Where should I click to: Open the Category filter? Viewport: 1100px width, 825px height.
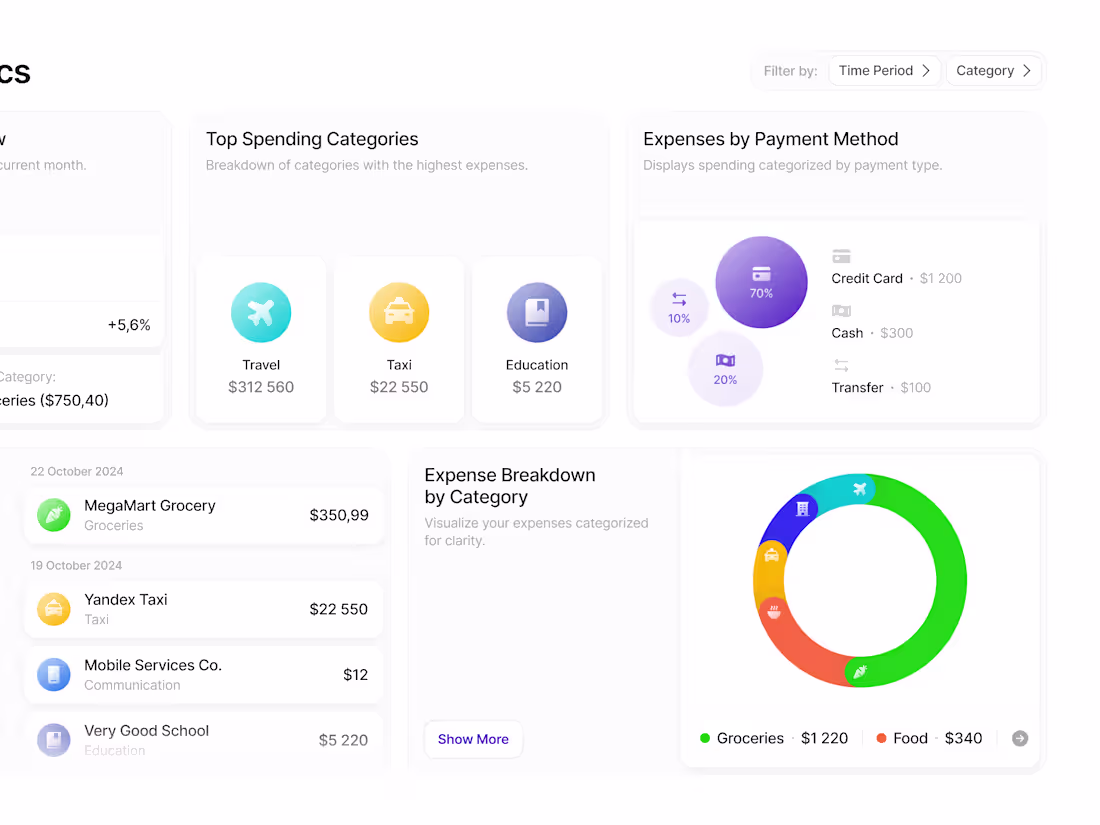(993, 70)
